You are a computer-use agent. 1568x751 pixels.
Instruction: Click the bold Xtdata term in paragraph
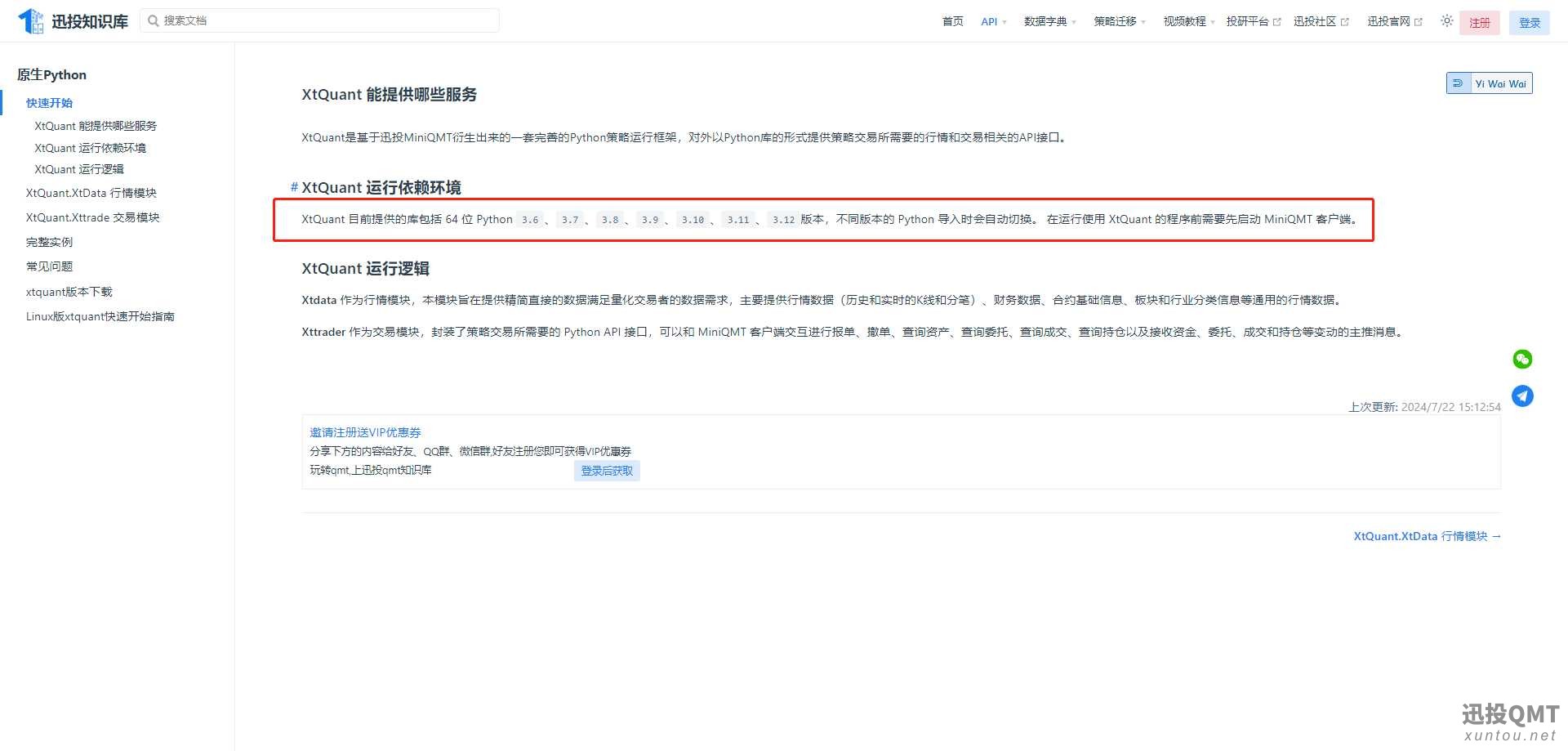[319, 300]
